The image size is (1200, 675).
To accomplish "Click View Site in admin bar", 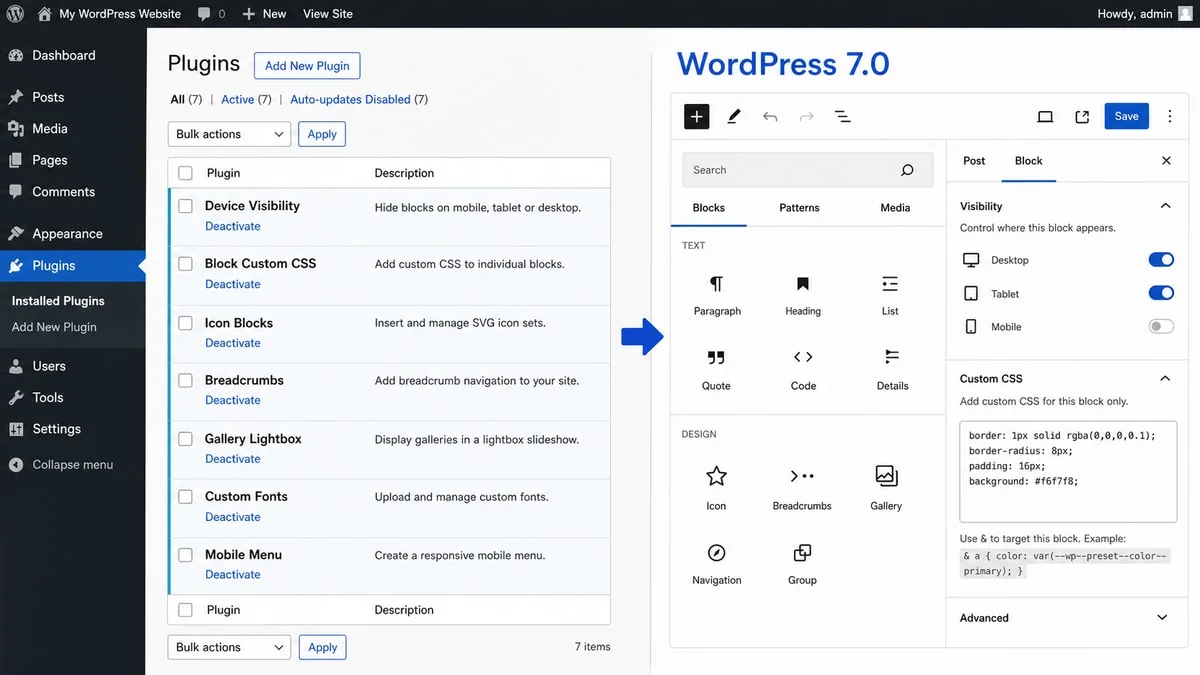I will coord(327,14).
